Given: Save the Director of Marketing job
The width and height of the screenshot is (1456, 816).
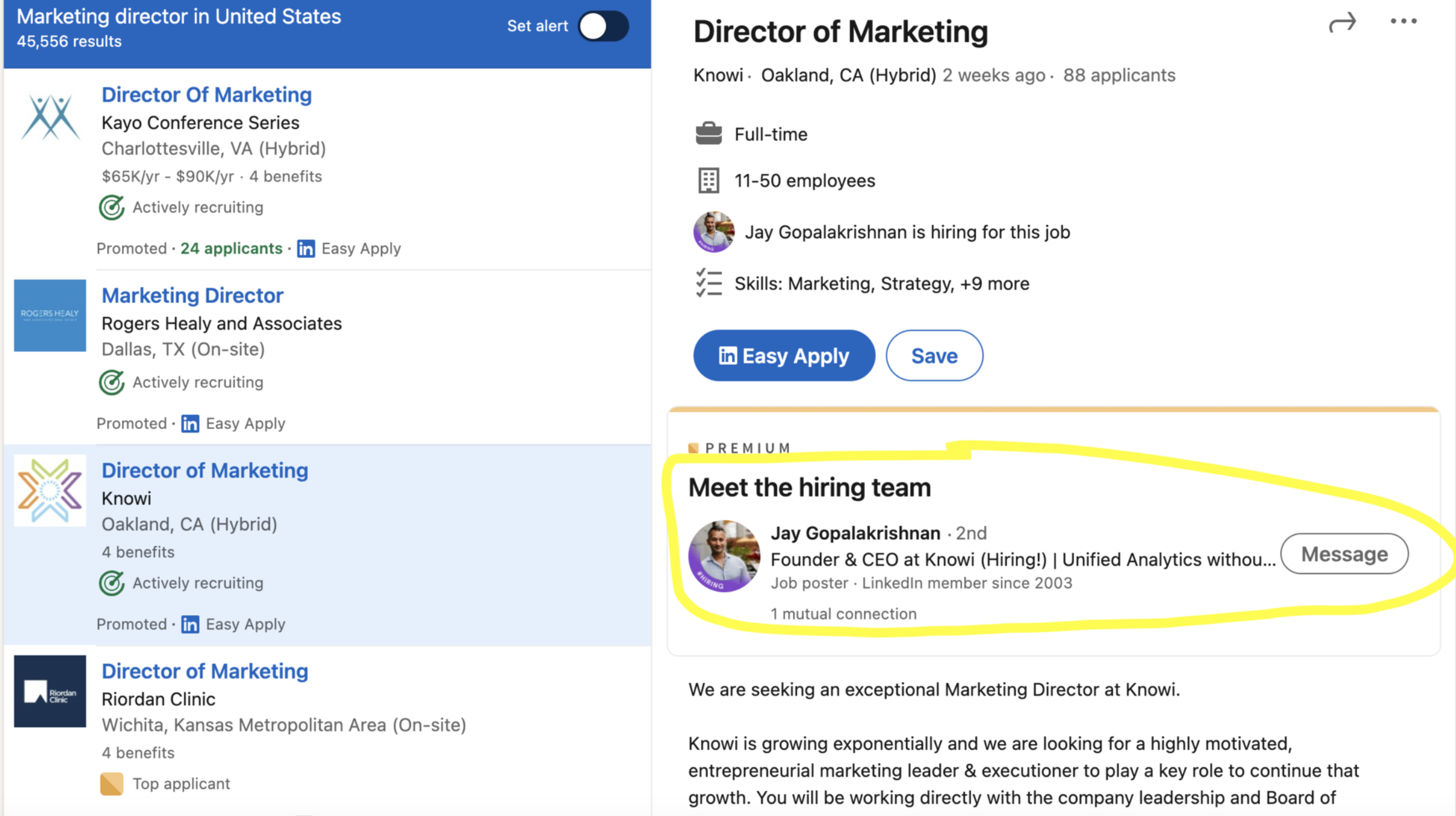Looking at the screenshot, I should click(x=934, y=355).
